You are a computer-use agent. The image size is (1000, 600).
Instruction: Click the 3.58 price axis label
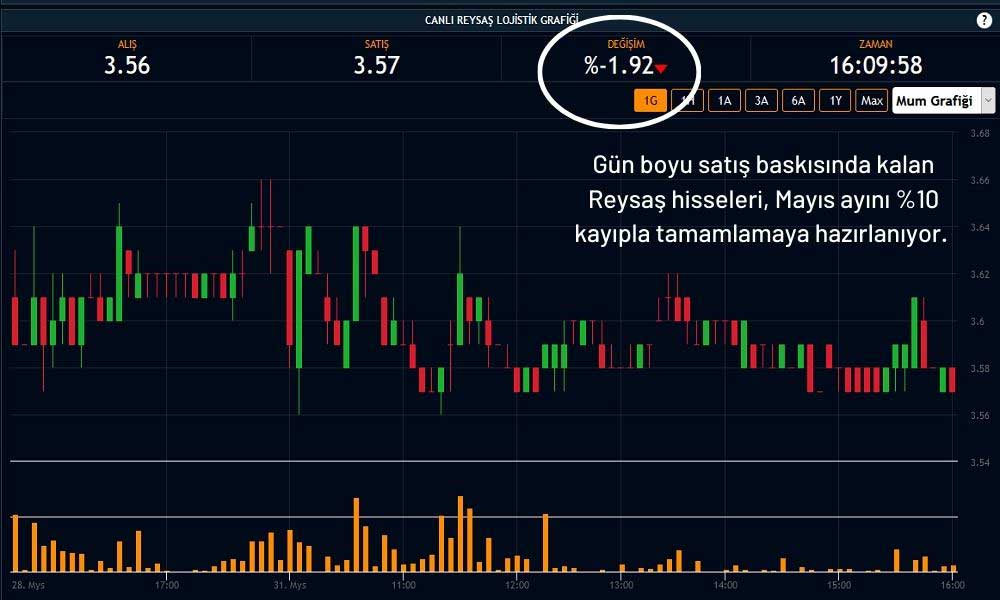(980, 369)
